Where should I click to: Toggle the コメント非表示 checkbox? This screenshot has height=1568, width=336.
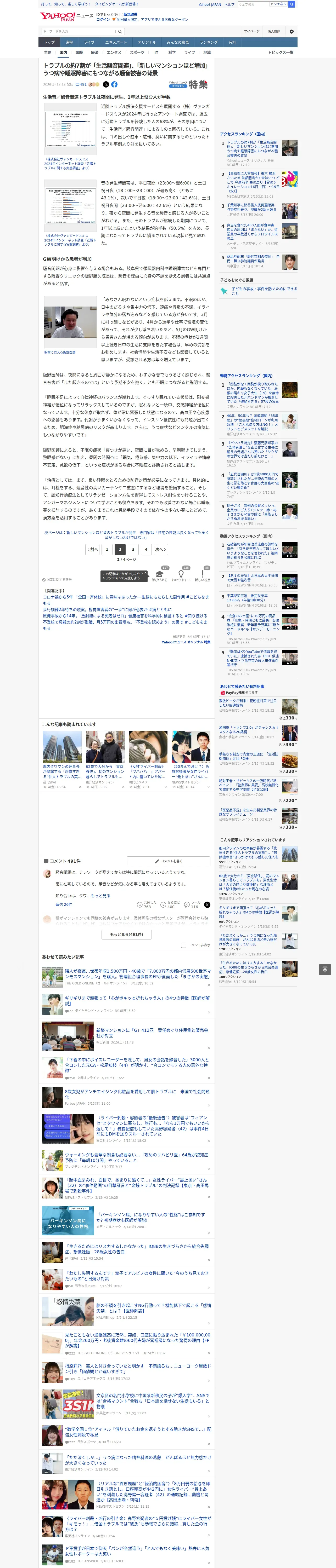[x=183, y=945]
